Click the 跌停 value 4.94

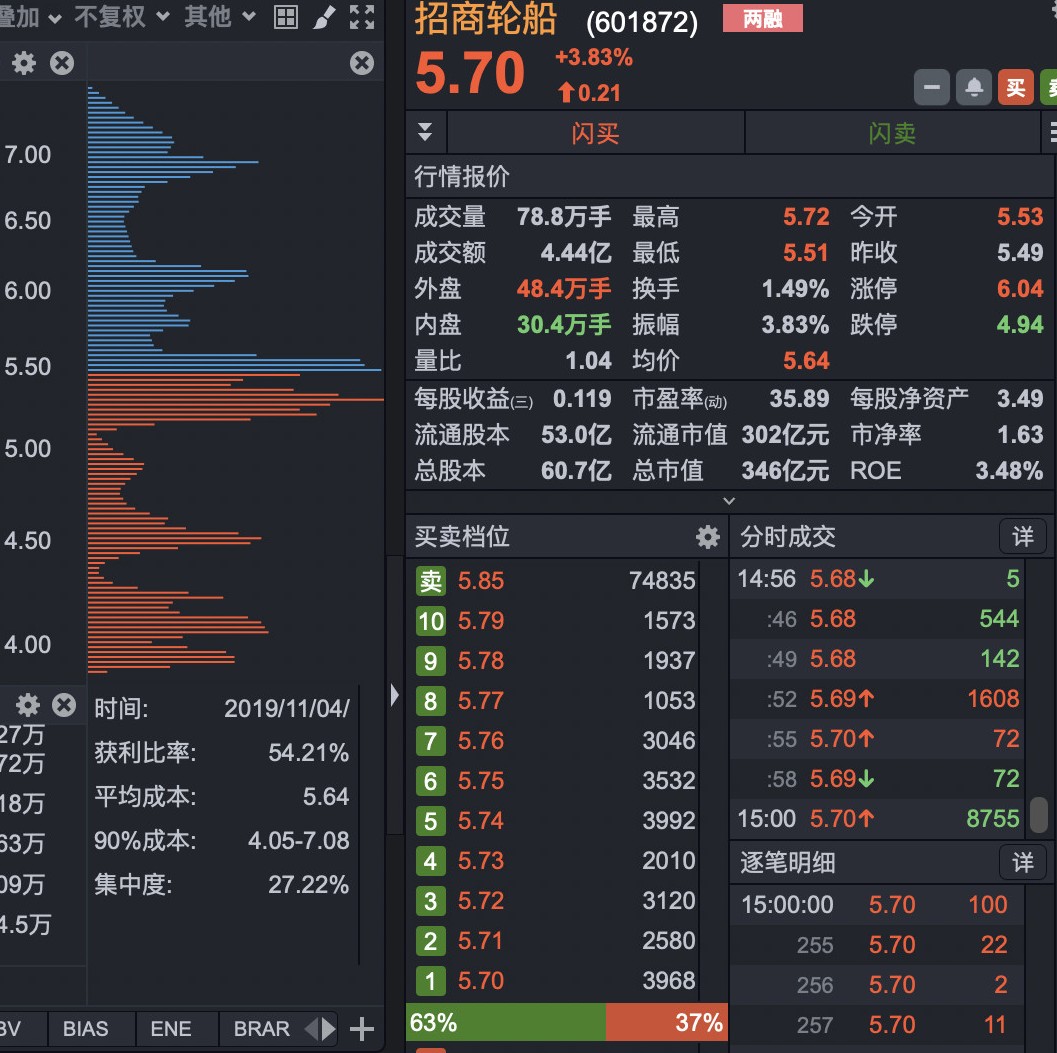coord(1020,324)
